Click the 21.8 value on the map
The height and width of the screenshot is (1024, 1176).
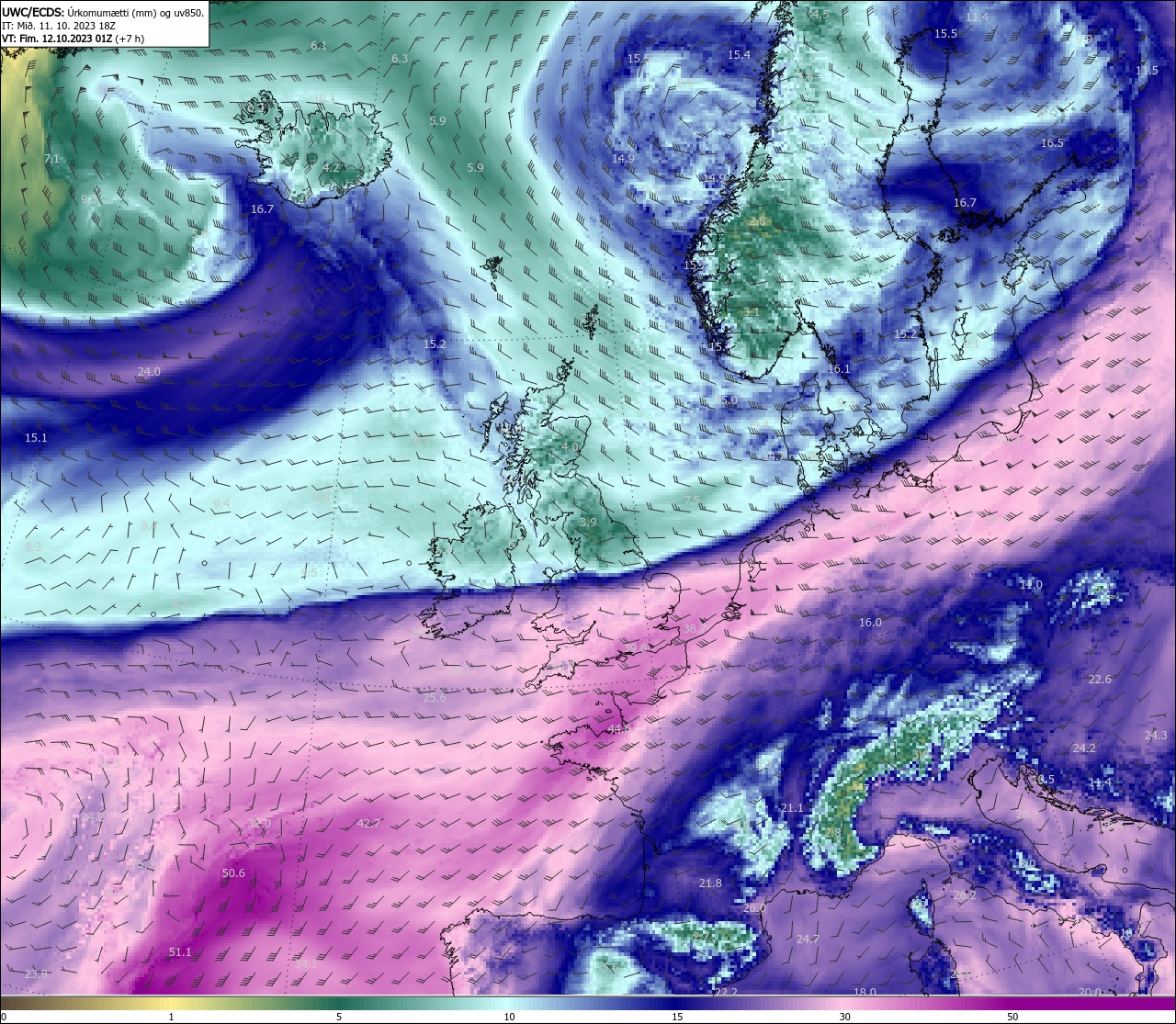click(x=710, y=883)
